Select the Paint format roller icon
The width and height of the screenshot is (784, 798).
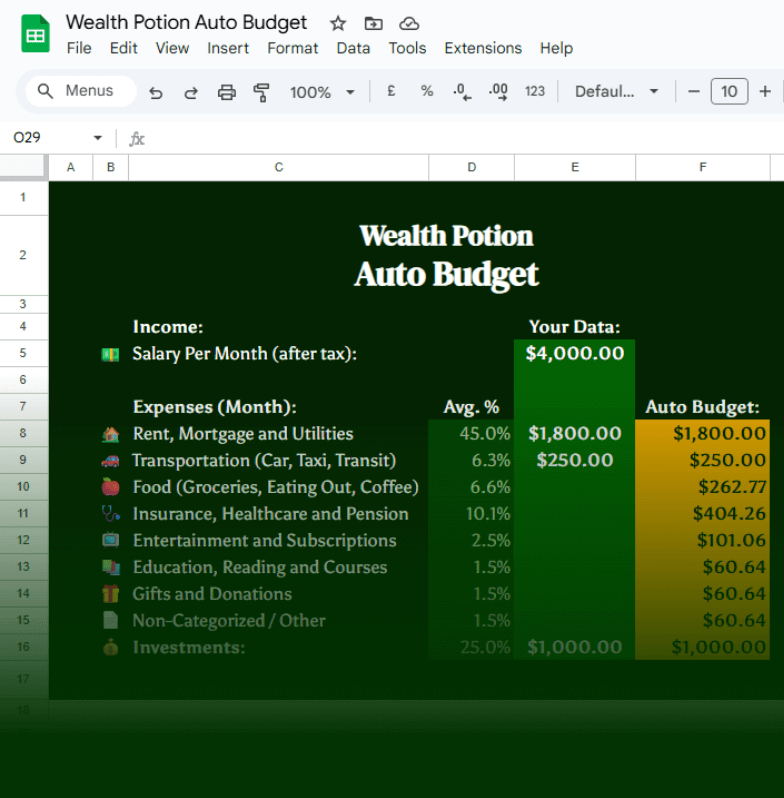(x=262, y=92)
